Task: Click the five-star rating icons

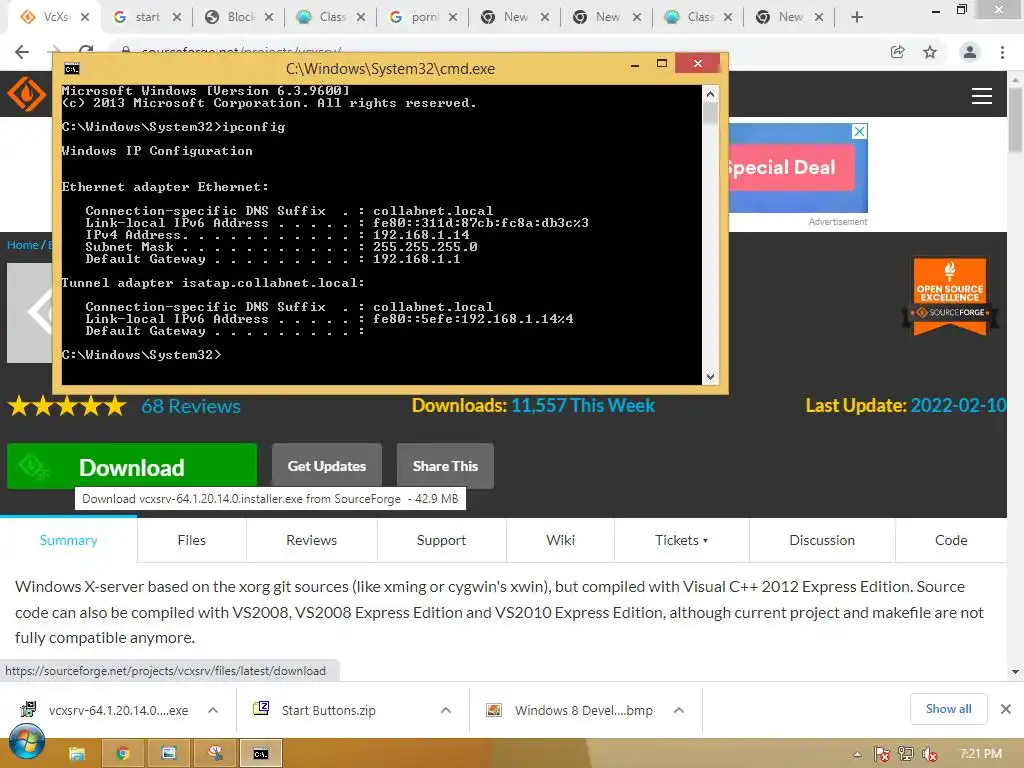Action: click(67, 406)
